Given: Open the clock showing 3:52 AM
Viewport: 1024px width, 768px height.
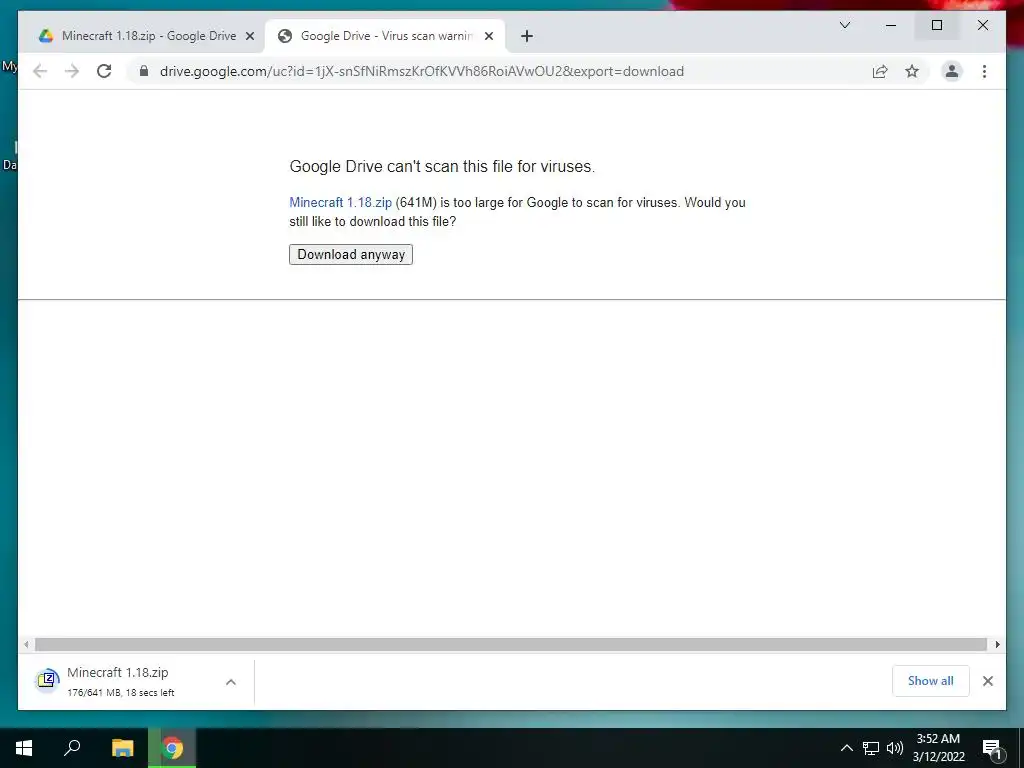Looking at the screenshot, I should 938,748.
